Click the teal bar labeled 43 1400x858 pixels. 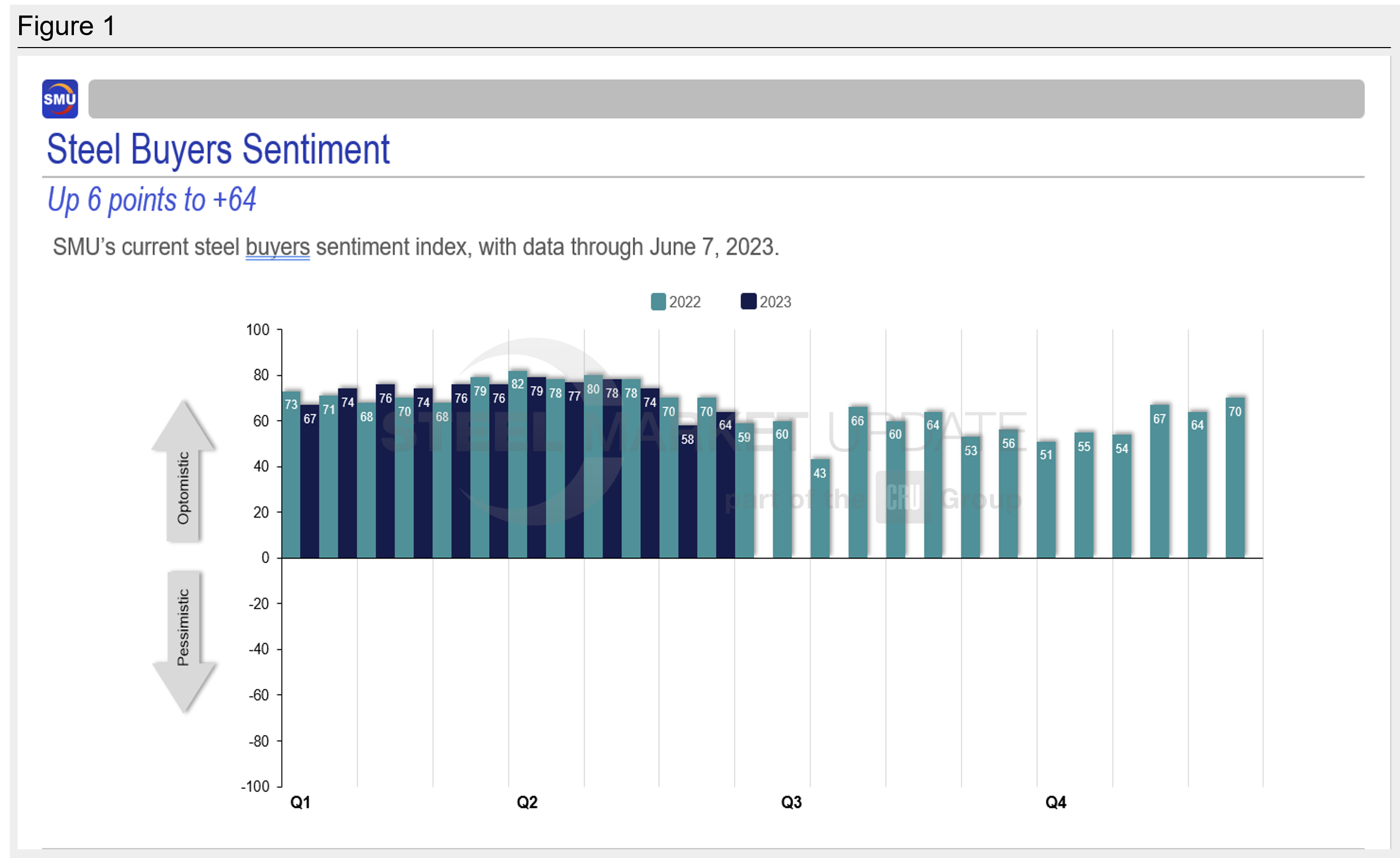819,508
